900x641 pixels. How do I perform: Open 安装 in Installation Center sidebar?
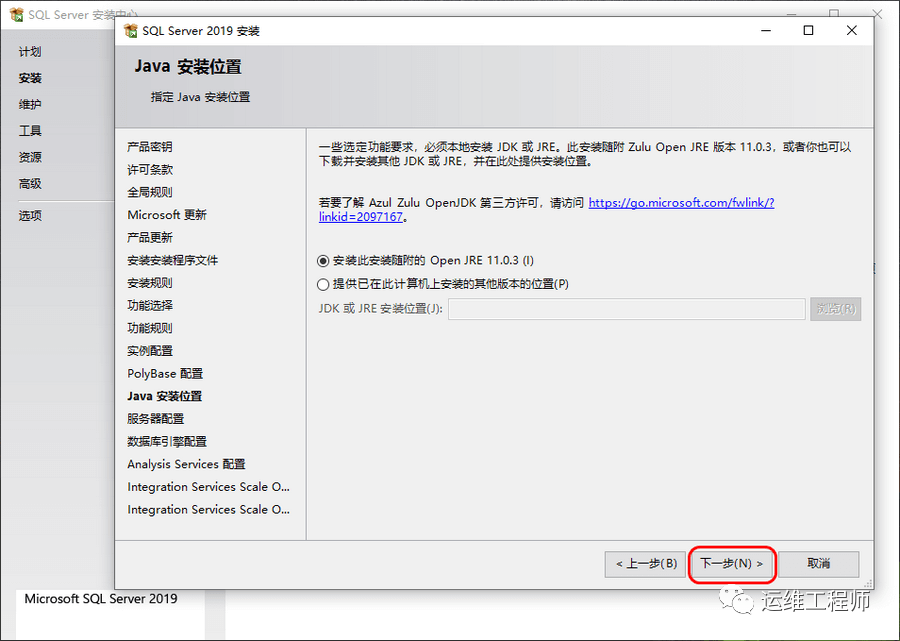[x=30, y=78]
